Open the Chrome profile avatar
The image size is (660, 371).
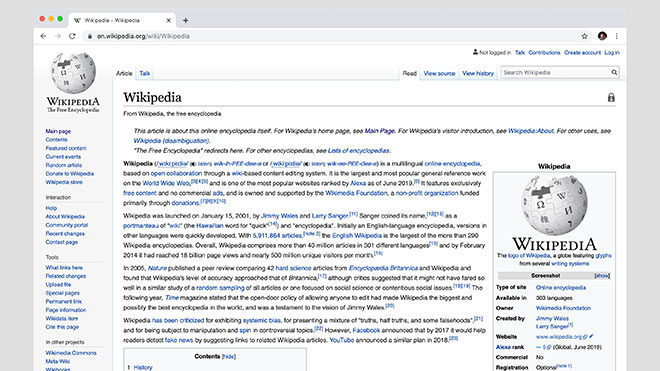pos(602,36)
